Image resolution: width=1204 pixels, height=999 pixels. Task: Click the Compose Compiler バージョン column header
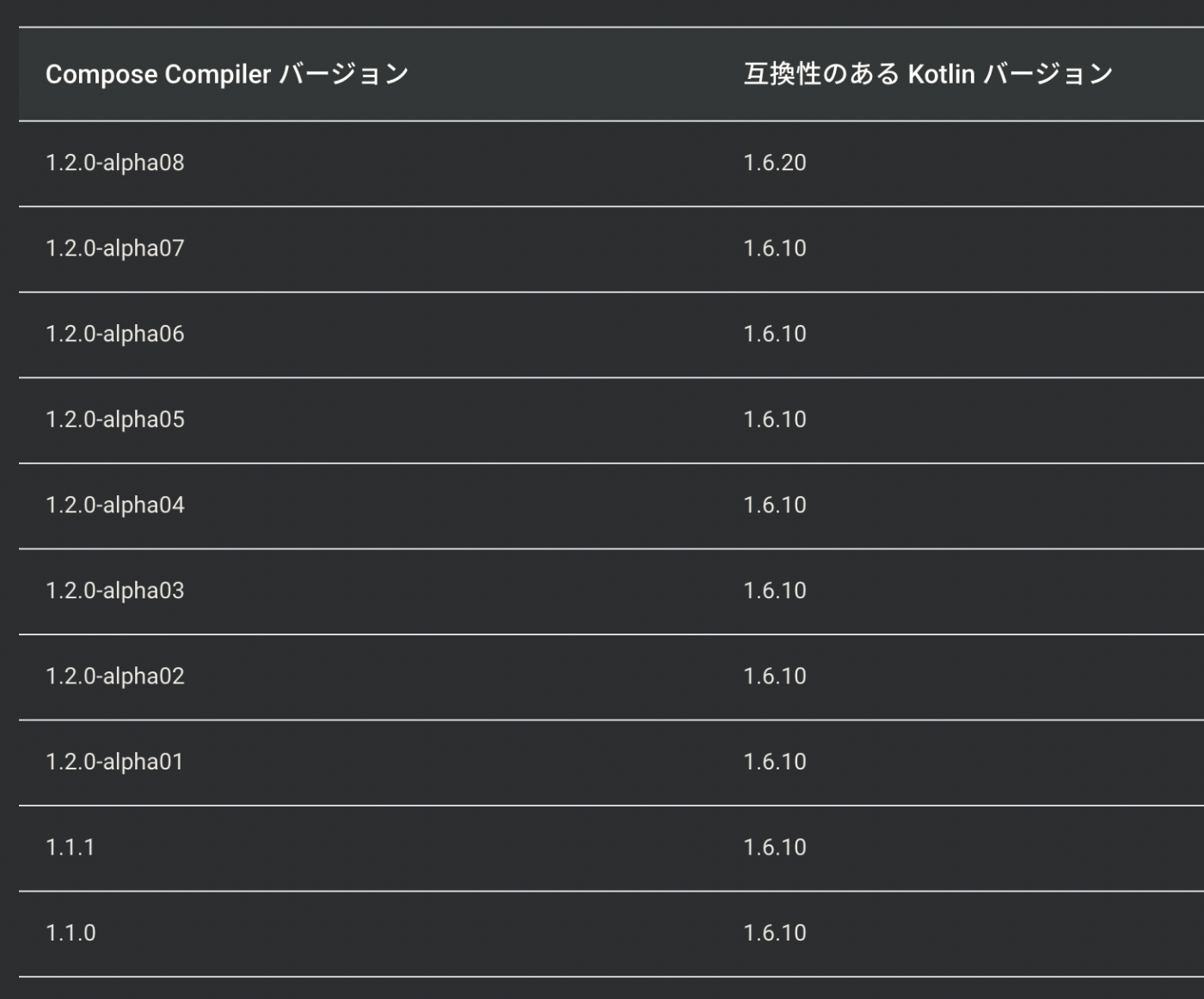pos(227,75)
